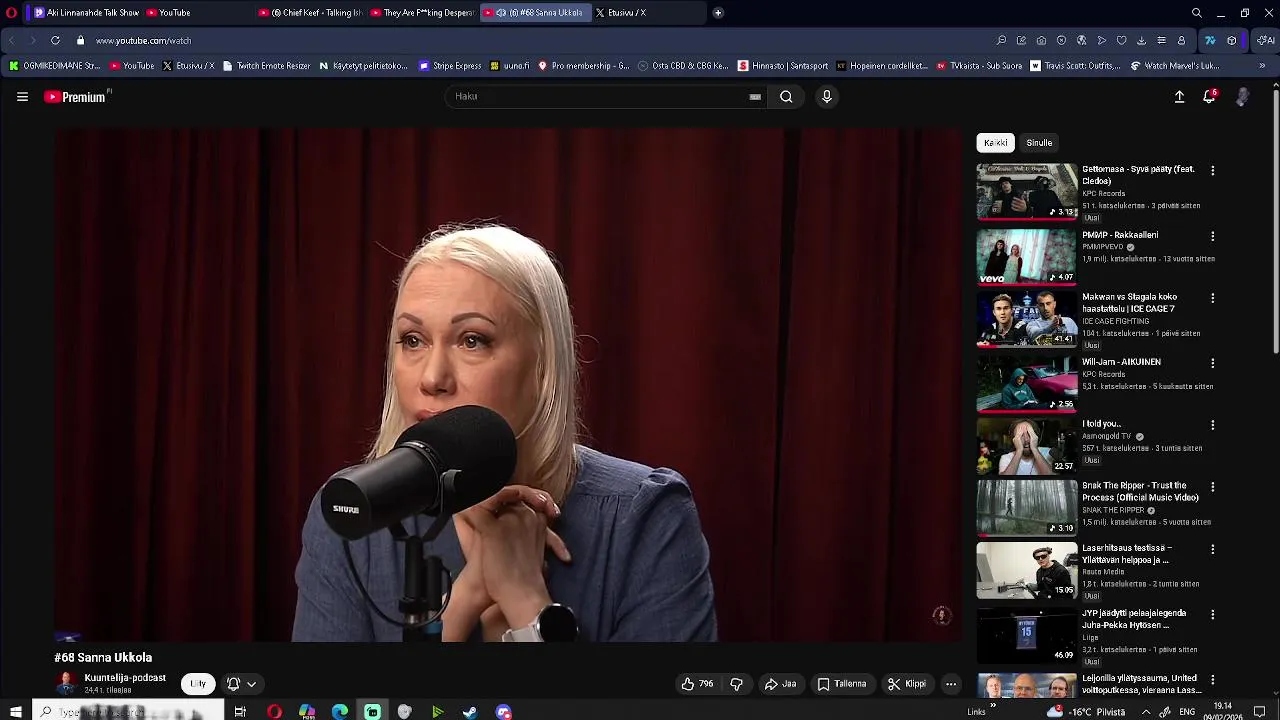The height and width of the screenshot is (720, 1280).
Task: Share the video with Jaa button
Action: (780, 684)
